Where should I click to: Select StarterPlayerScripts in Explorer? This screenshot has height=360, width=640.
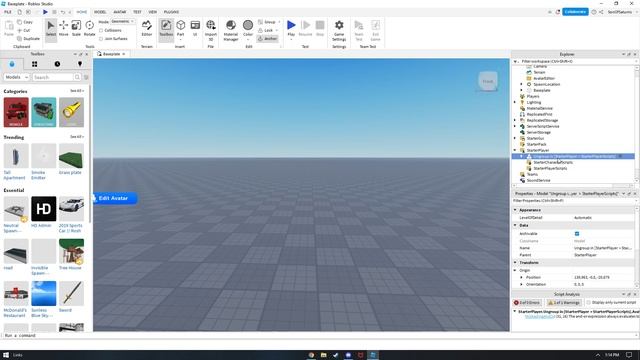click(x=550, y=168)
